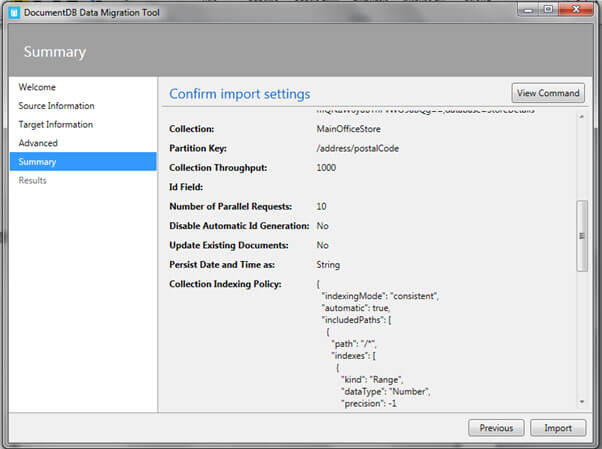Click the DocumentDB app icon in title bar
The height and width of the screenshot is (449, 602).
pos(14,13)
